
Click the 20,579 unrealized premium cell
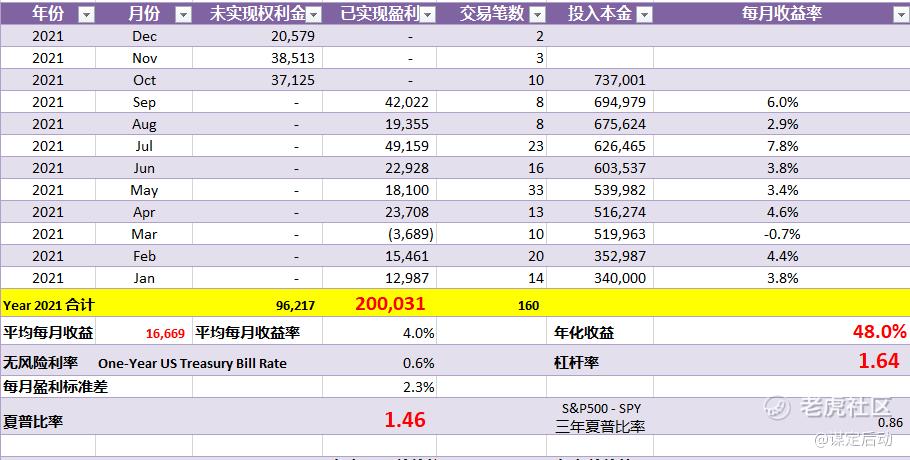point(257,36)
